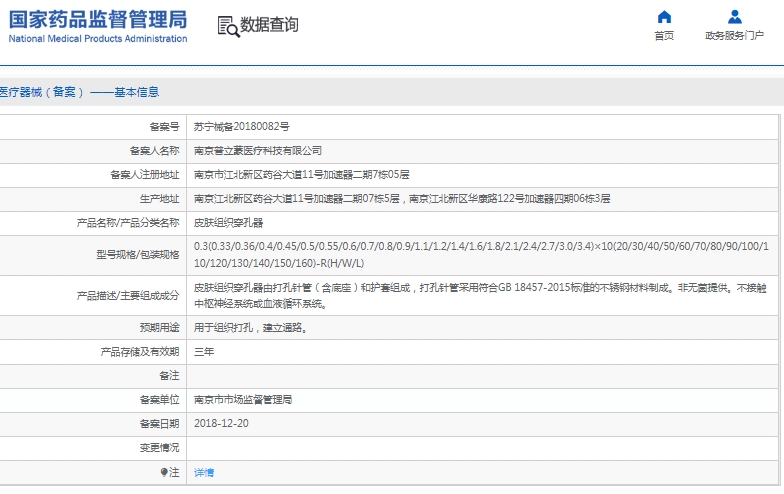Click the 备案人名称 row label
Viewport: 784px width, 494px height.
pos(154,150)
